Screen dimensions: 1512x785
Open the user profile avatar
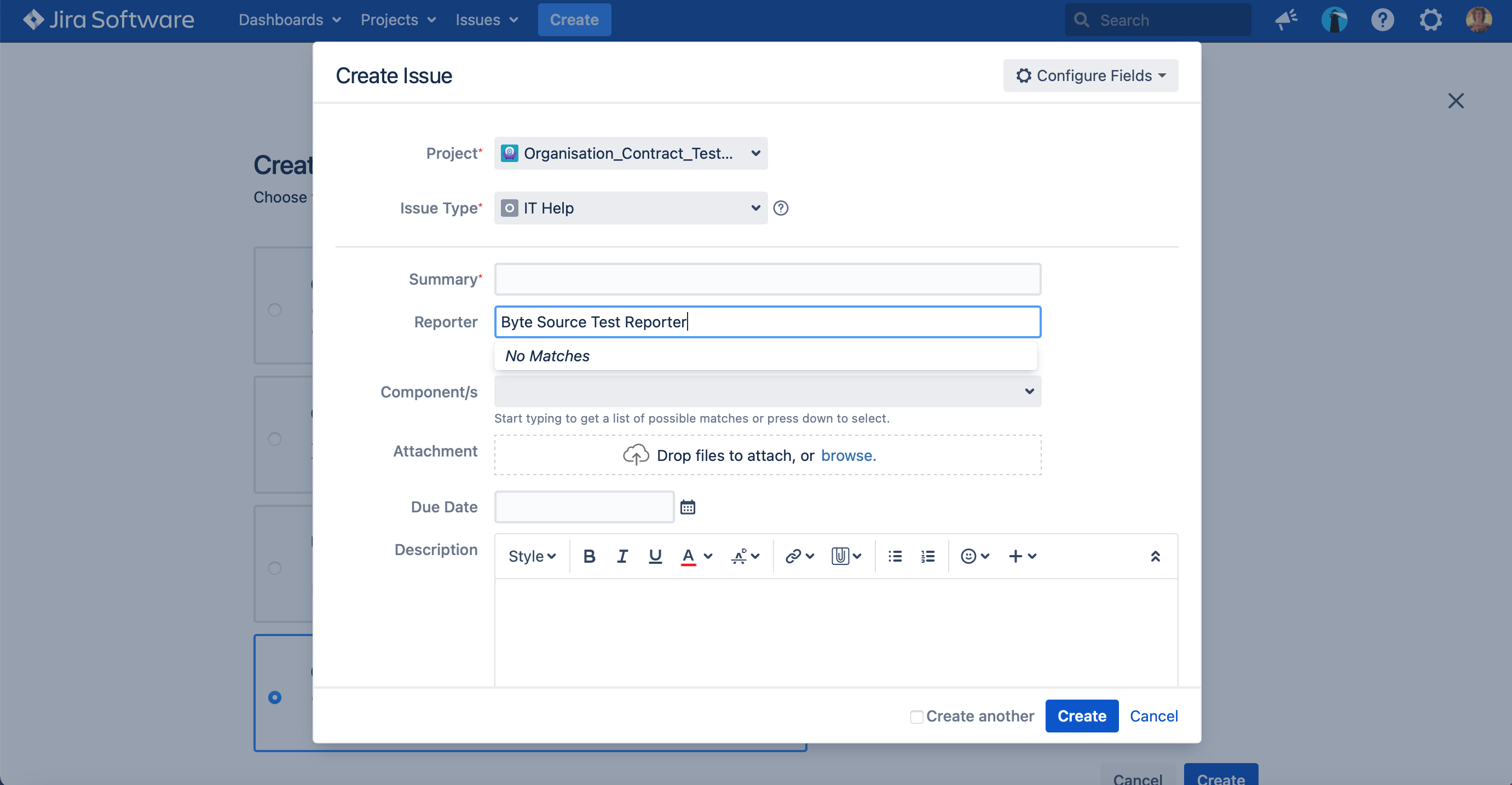pos(1479,20)
